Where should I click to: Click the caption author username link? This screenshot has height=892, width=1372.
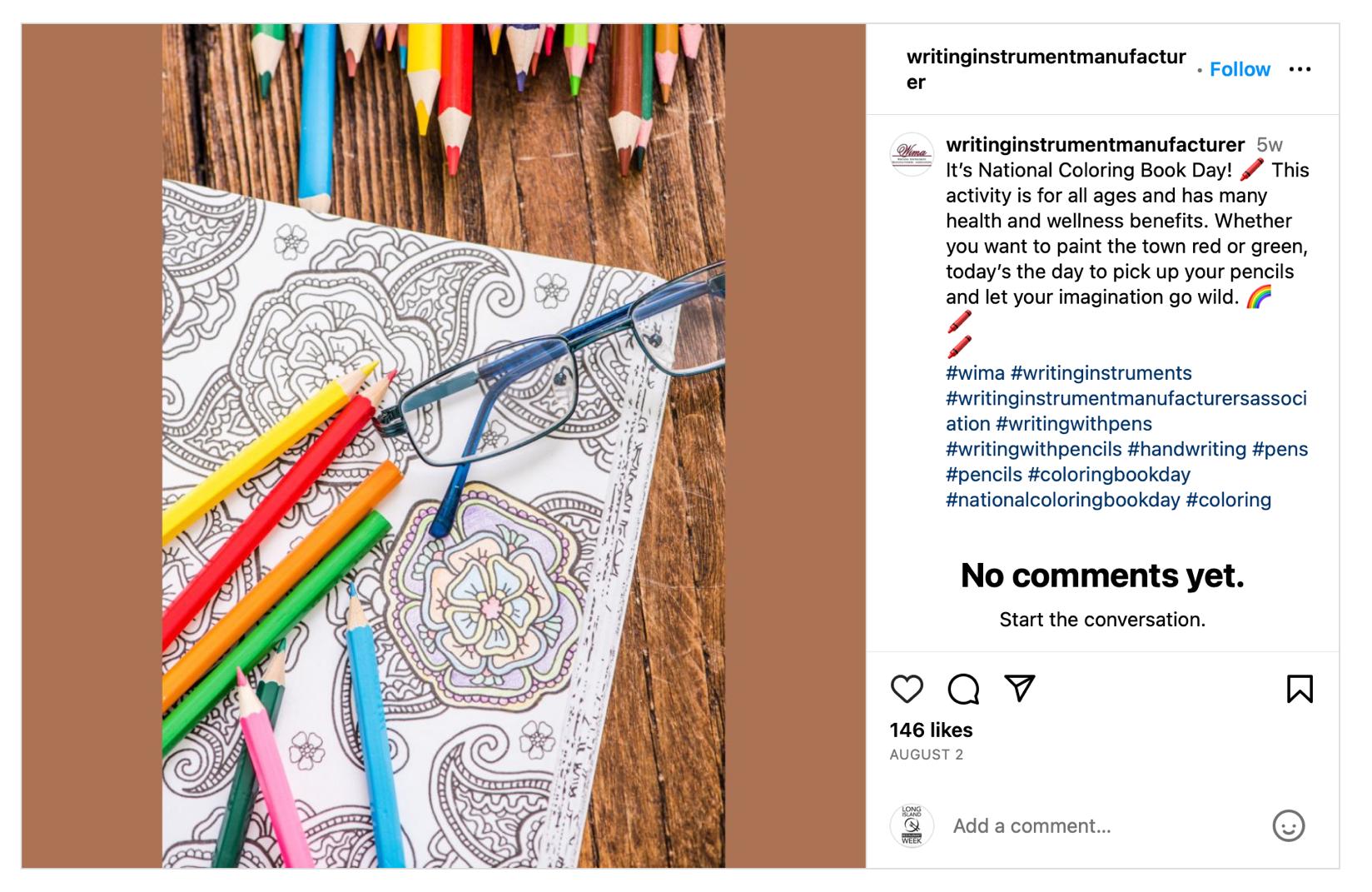click(1095, 144)
